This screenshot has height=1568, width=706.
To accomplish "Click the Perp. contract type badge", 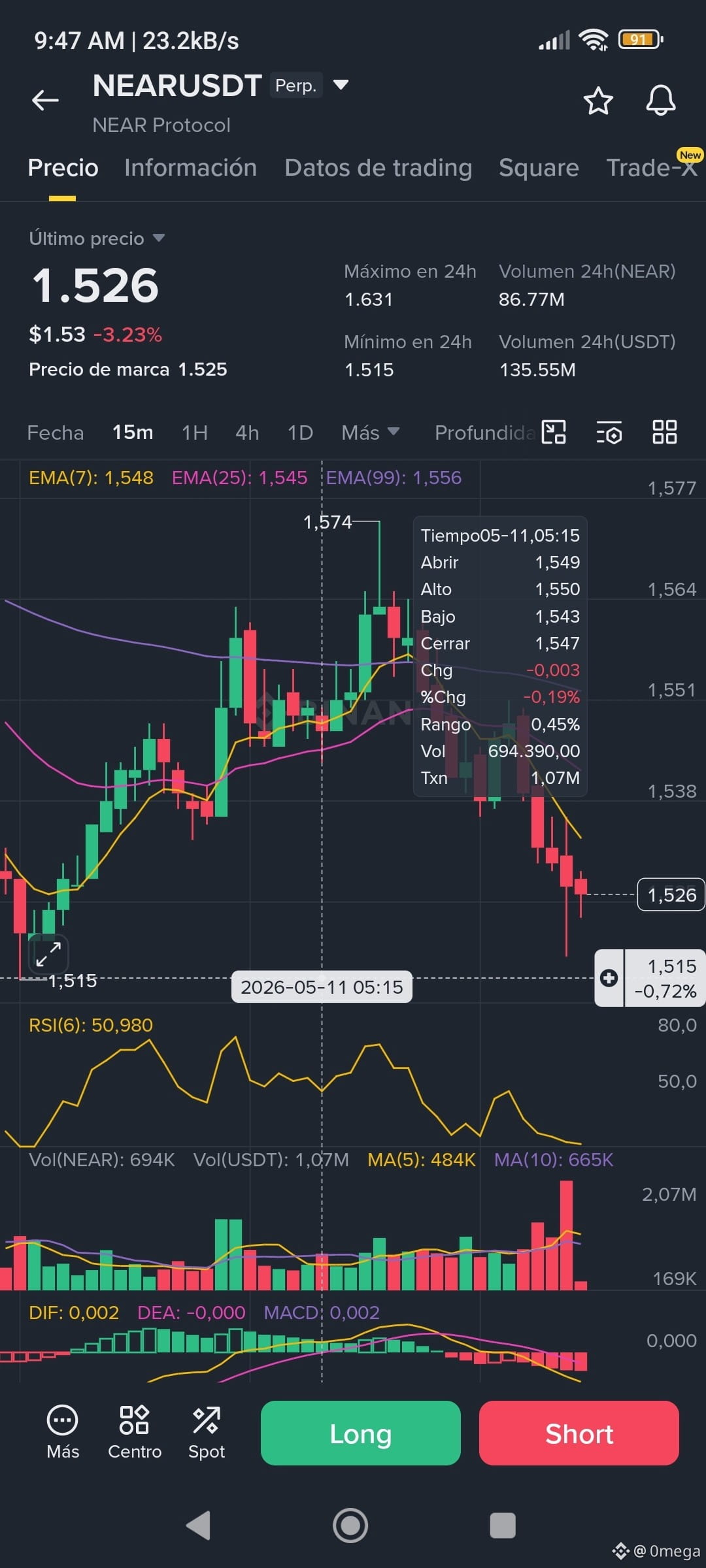I will pos(296,85).
